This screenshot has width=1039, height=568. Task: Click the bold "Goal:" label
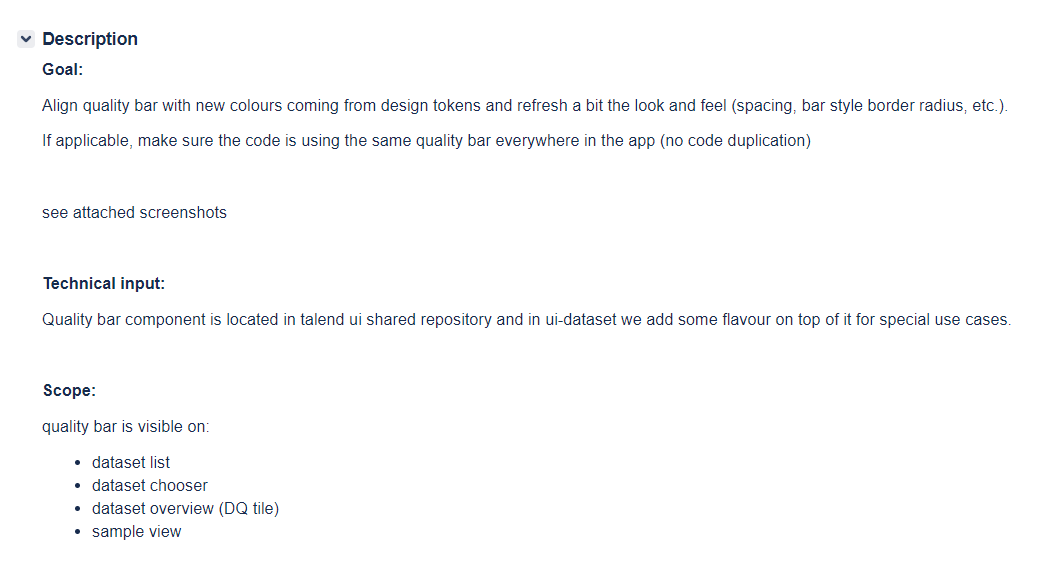pyautogui.click(x=63, y=70)
